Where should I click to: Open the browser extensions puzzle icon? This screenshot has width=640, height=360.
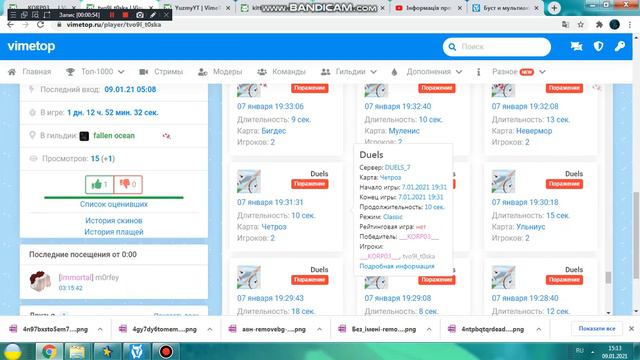click(x=599, y=25)
